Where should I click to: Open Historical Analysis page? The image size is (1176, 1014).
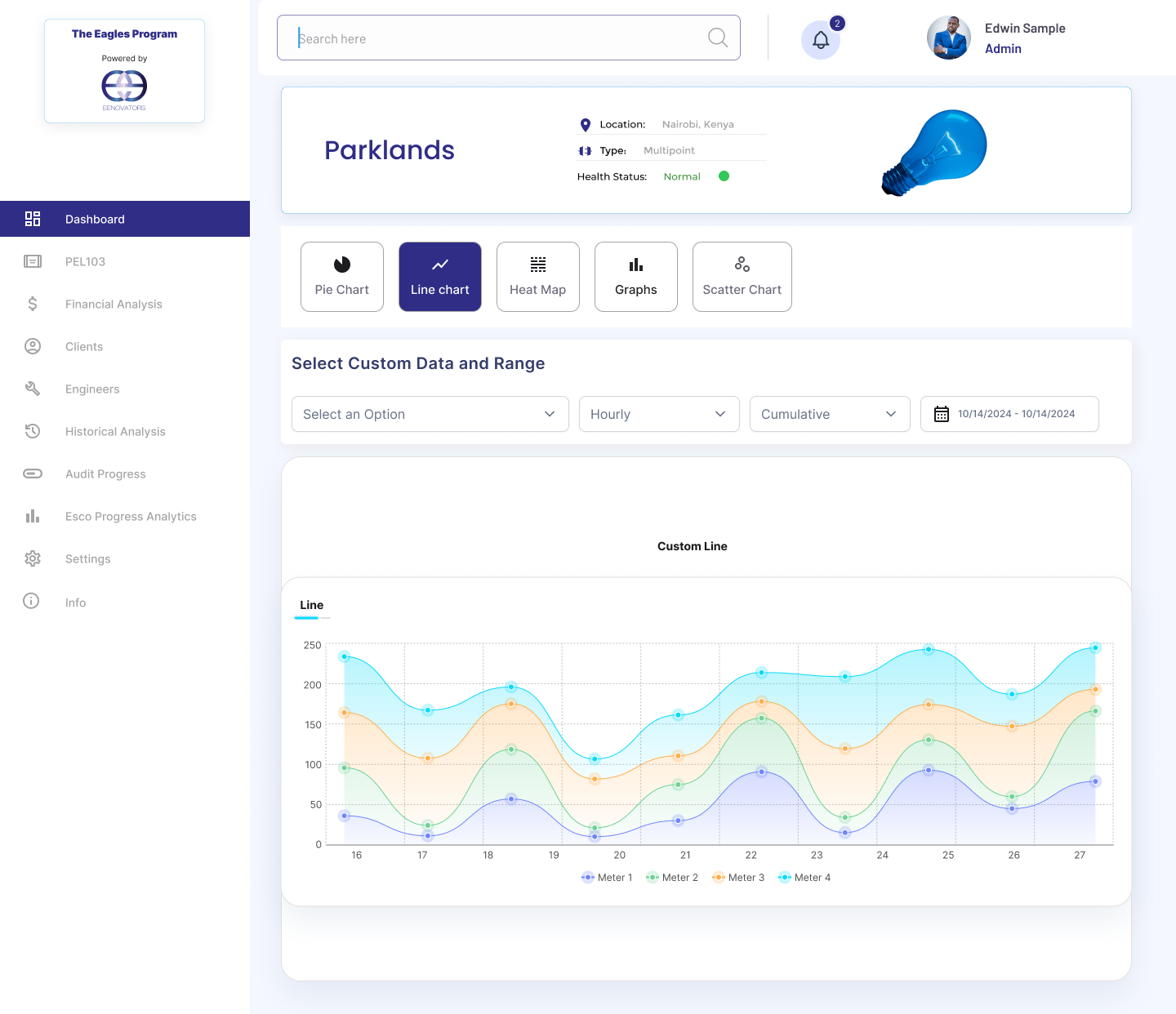tap(115, 431)
